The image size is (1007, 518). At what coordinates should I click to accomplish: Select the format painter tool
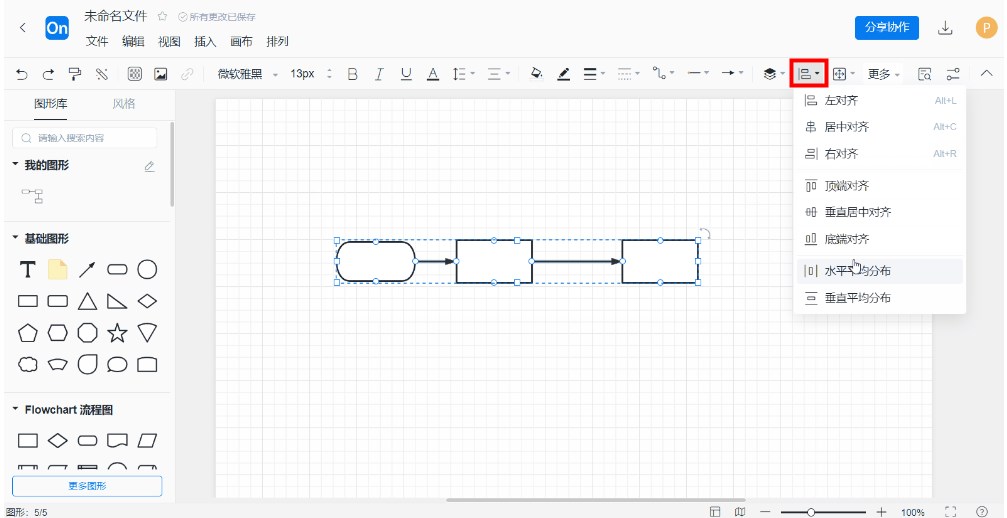point(75,74)
